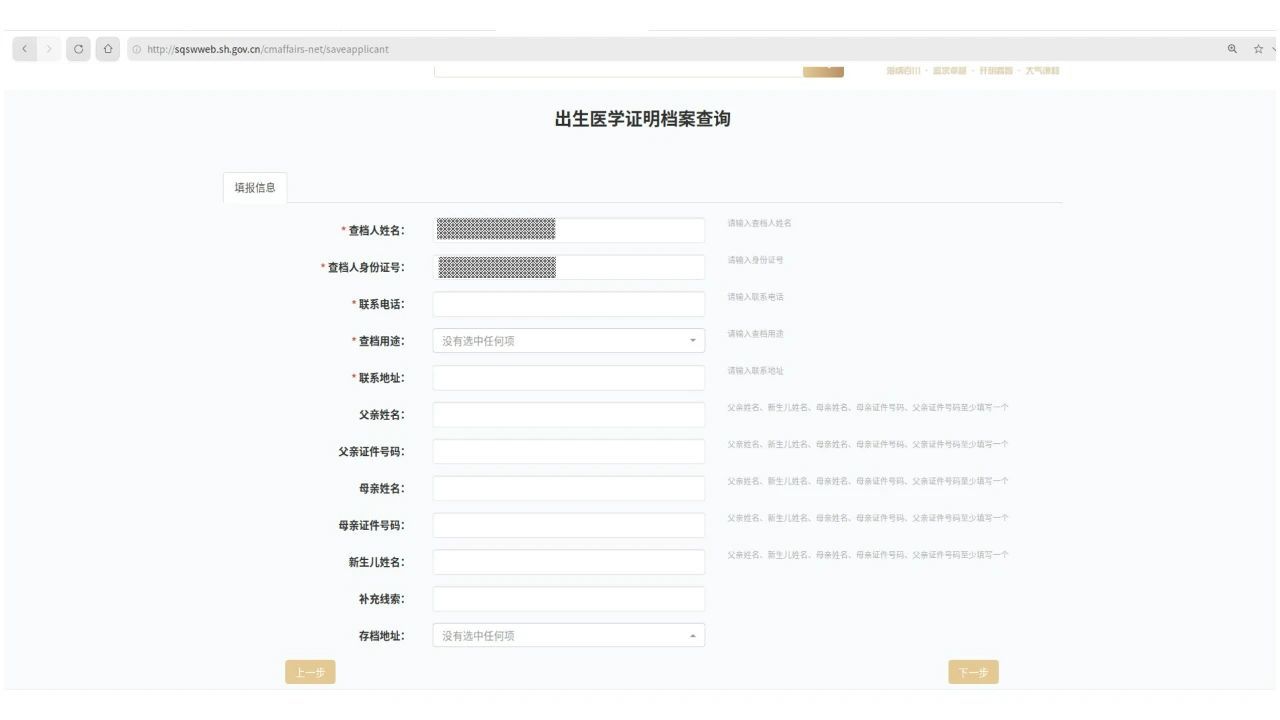Image resolution: width=1280 pixels, height=720 pixels.
Task: Go to browser home icon
Action: 108,49
